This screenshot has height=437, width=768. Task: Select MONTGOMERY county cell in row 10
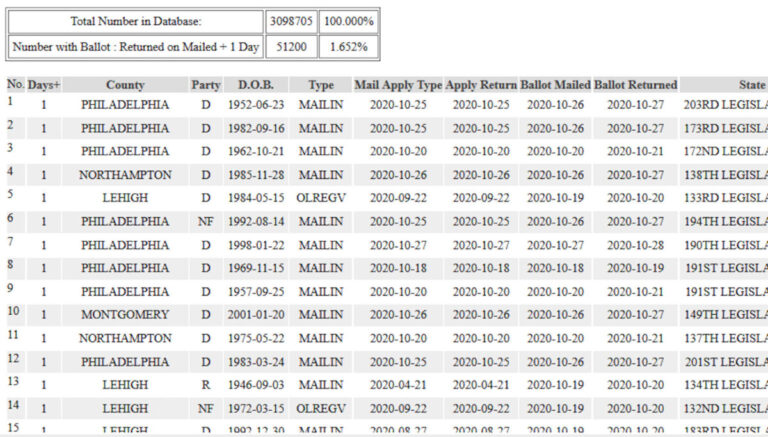pos(125,315)
